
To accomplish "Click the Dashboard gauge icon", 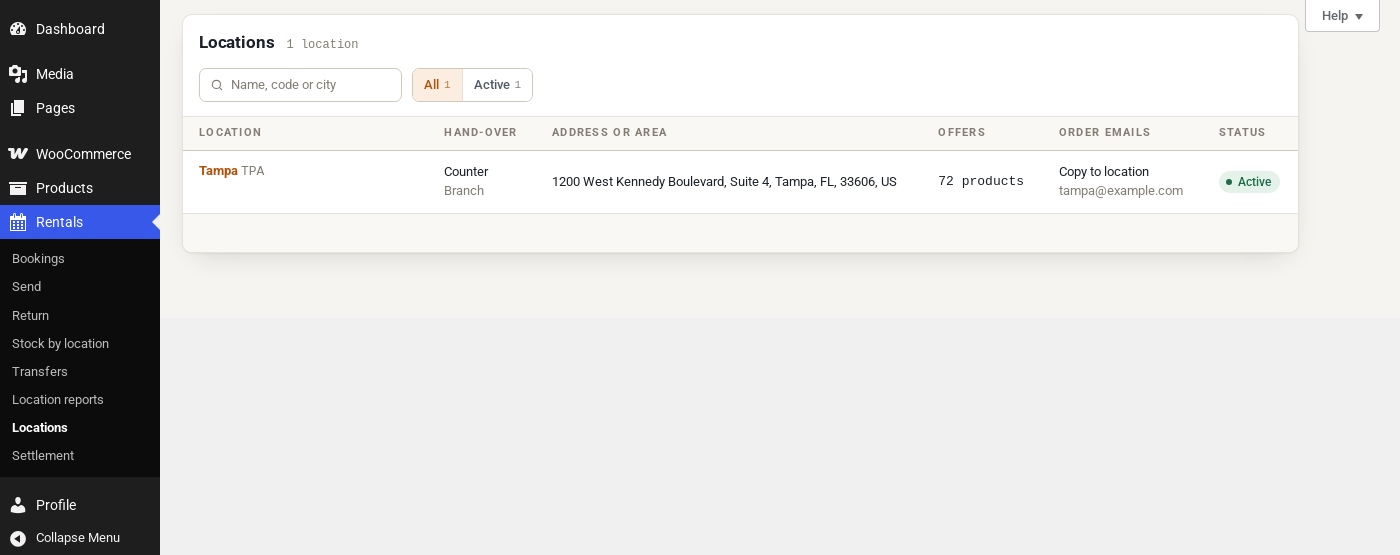I will [x=18, y=29].
